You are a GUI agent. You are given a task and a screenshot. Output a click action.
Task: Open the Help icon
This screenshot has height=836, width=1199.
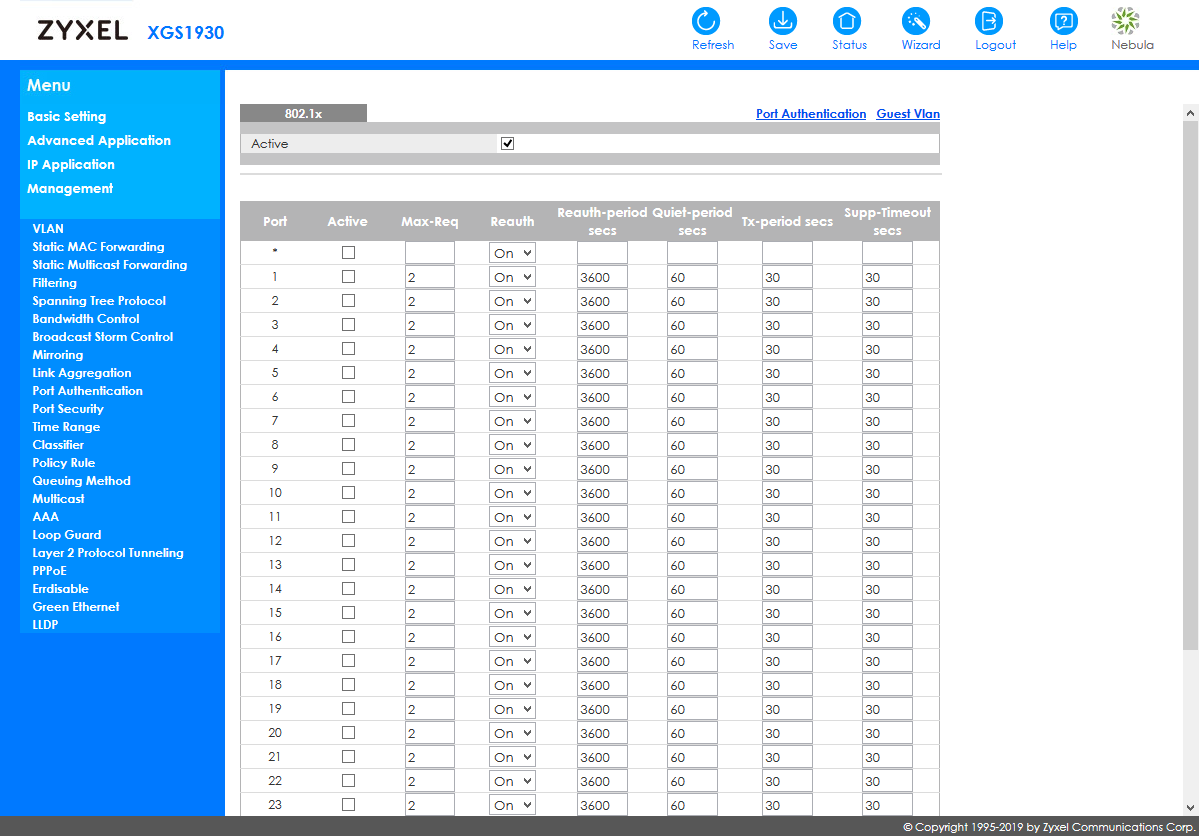tap(1063, 21)
